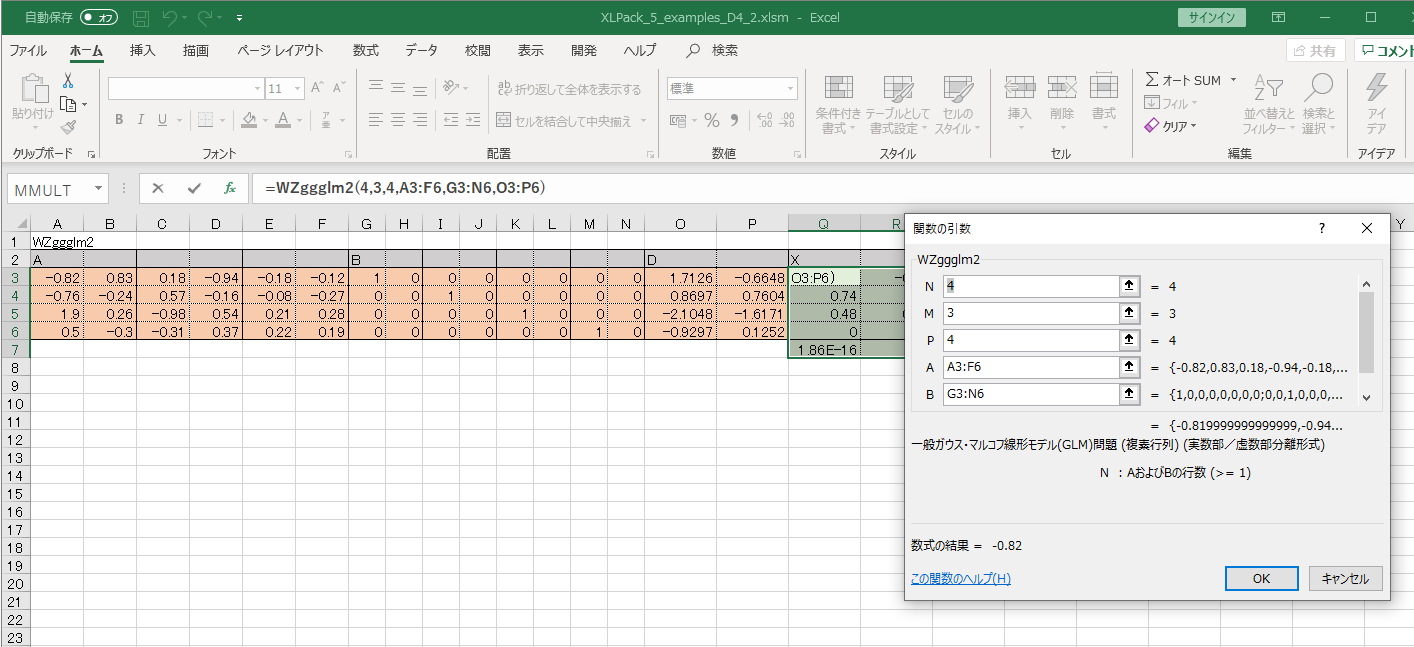The width and height of the screenshot is (1414, 647).
Task: Click the dialog help question mark
Action: point(1321,228)
